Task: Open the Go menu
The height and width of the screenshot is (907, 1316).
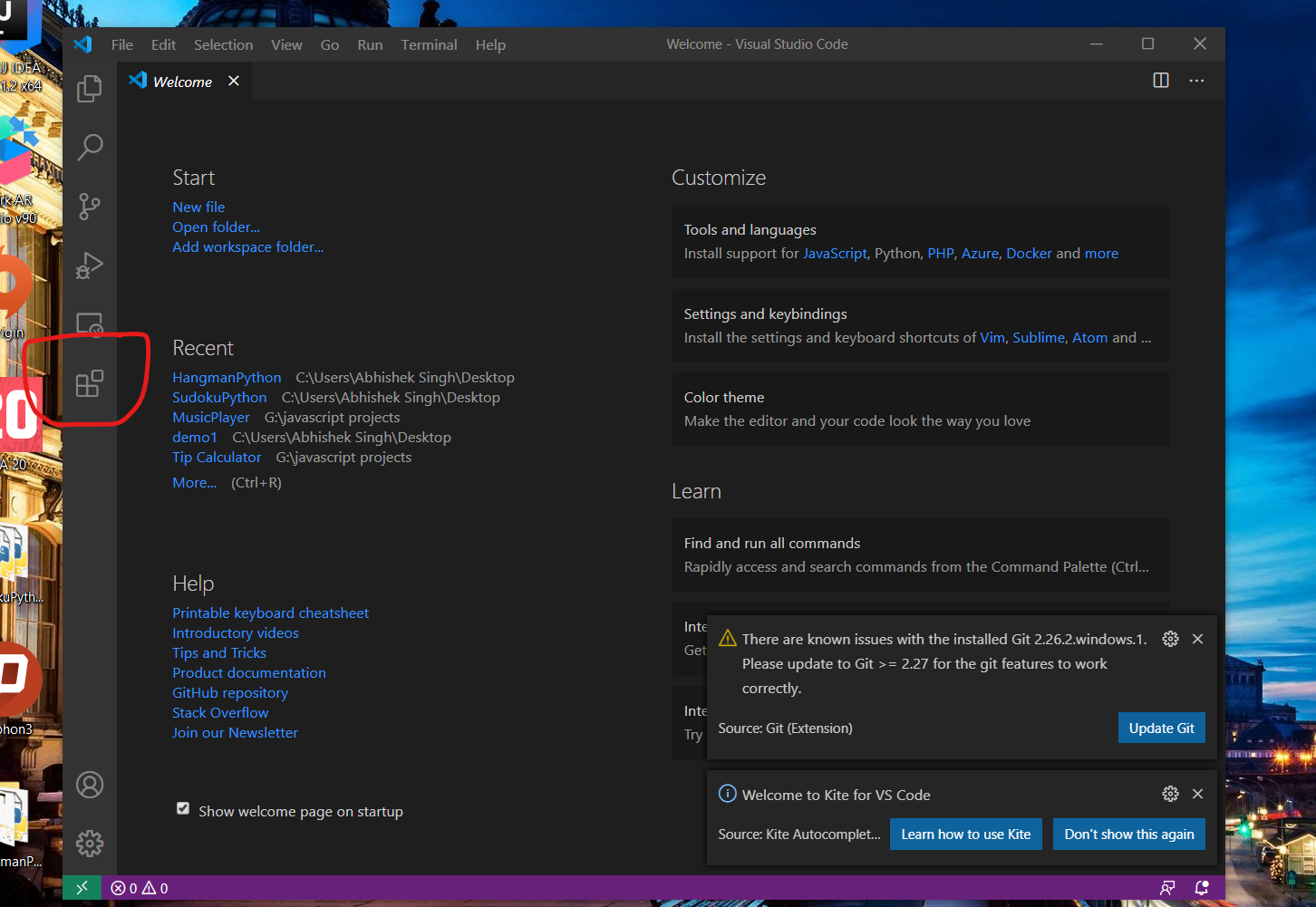Action: click(330, 44)
